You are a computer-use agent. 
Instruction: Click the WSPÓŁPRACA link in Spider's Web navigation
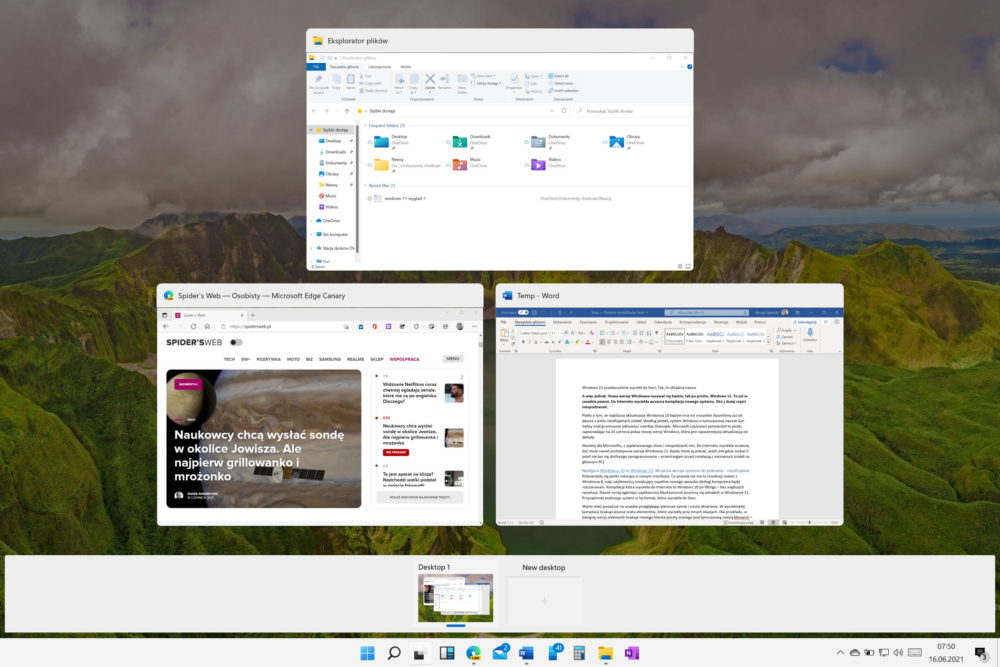pos(404,359)
